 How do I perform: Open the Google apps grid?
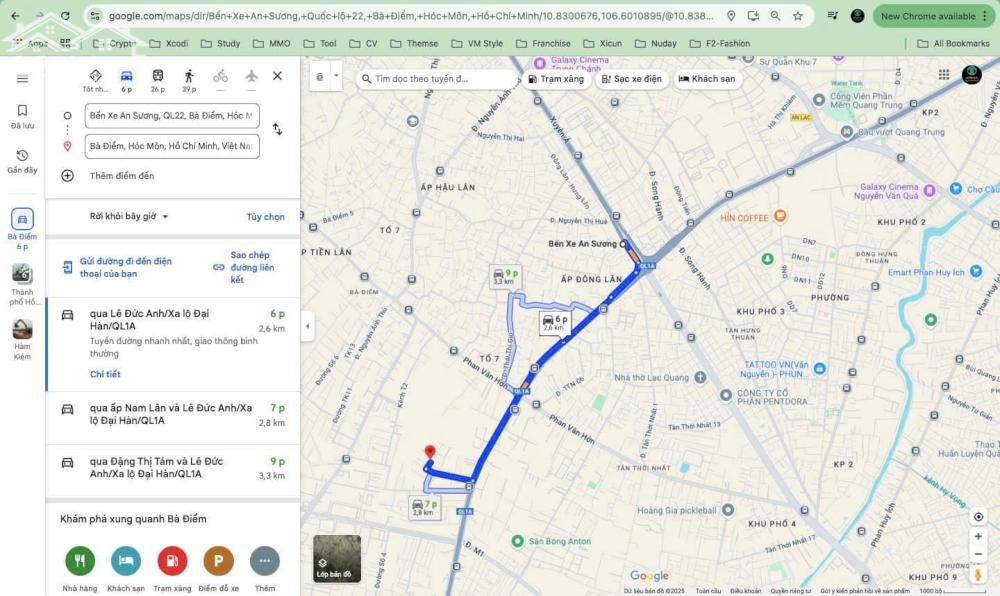943,76
